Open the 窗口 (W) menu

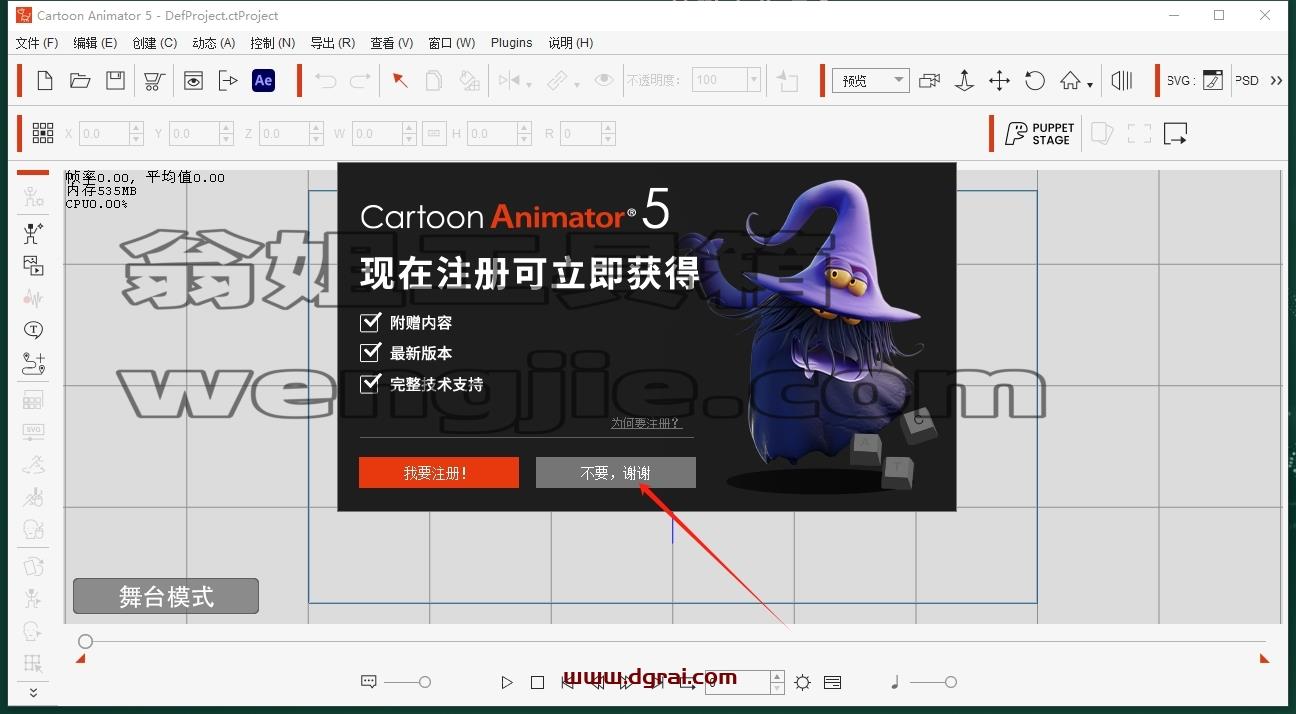pos(451,43)
